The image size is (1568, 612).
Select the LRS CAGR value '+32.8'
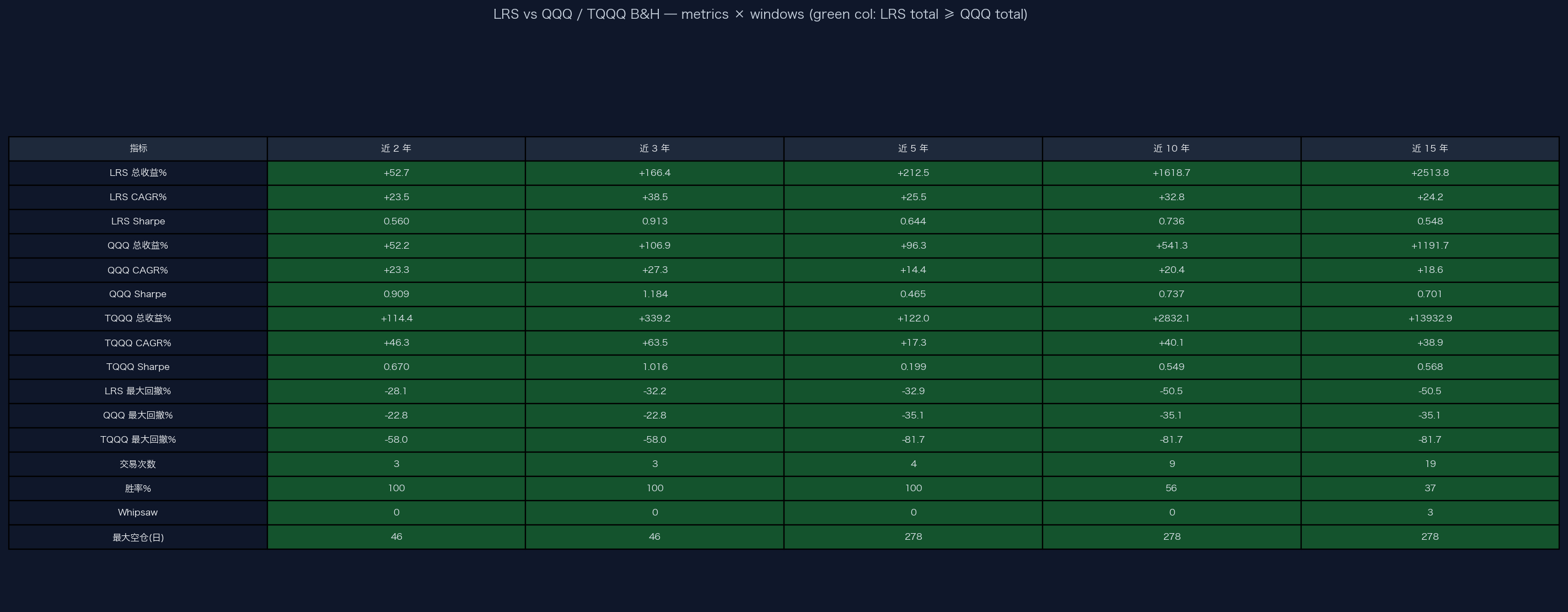(x=1172, y=197)
